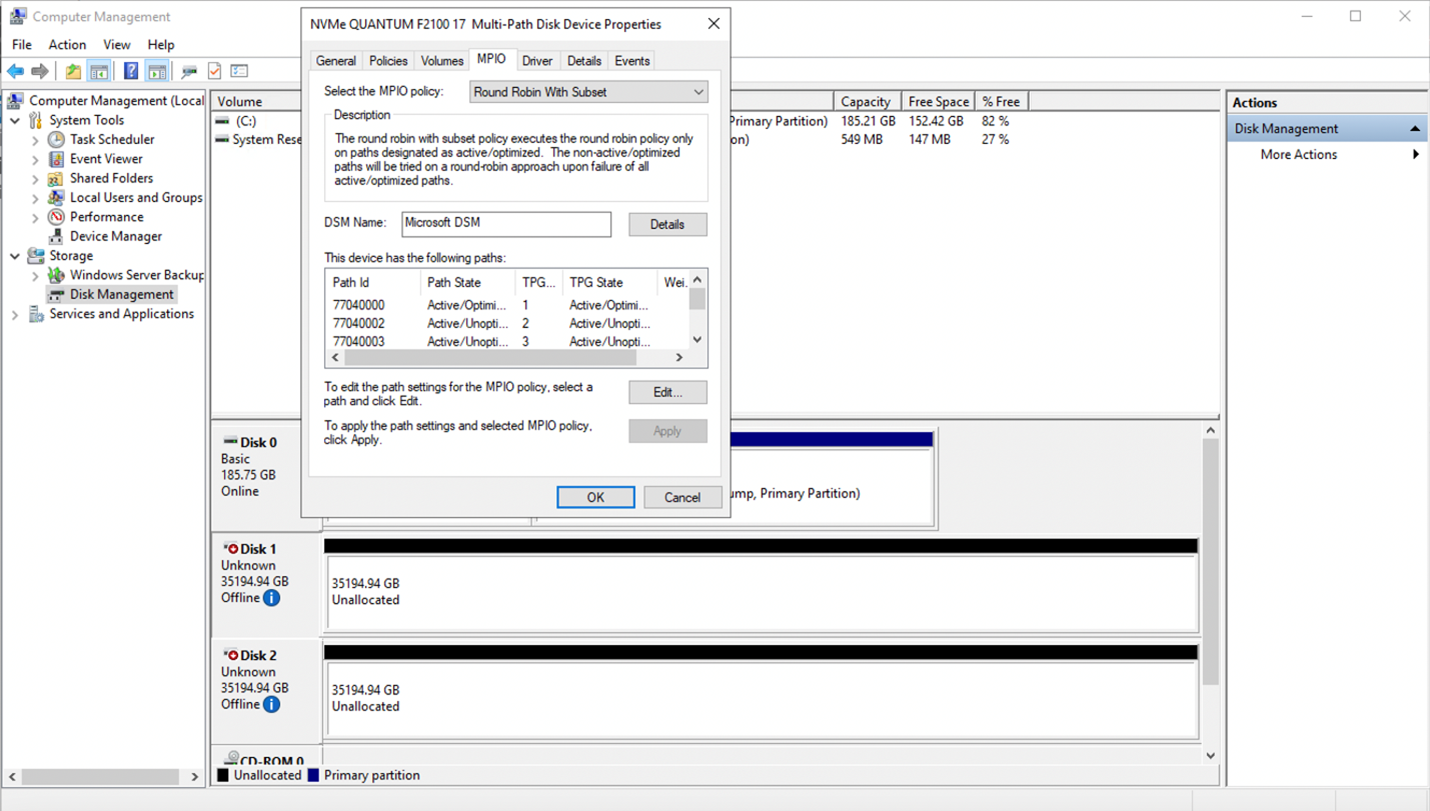
Task: Click the blue Help question mark icon
Action: tap(131, 71)
